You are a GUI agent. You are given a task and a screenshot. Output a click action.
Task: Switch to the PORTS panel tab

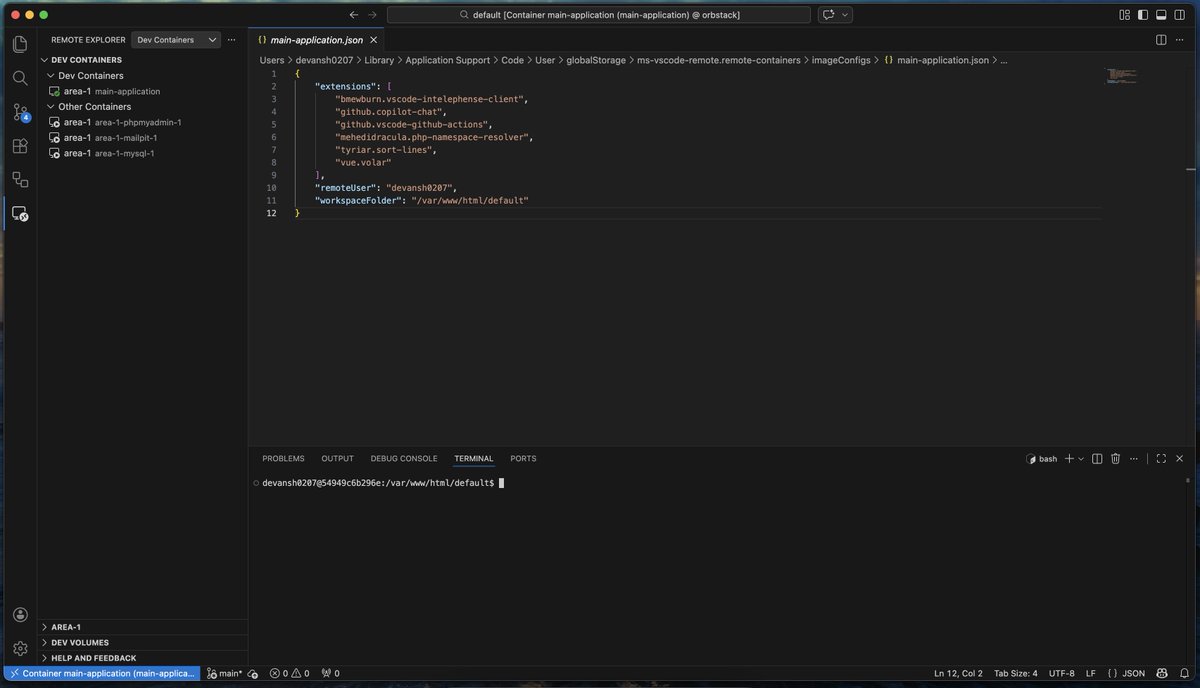pyautogui.click(x=523, y=459)
